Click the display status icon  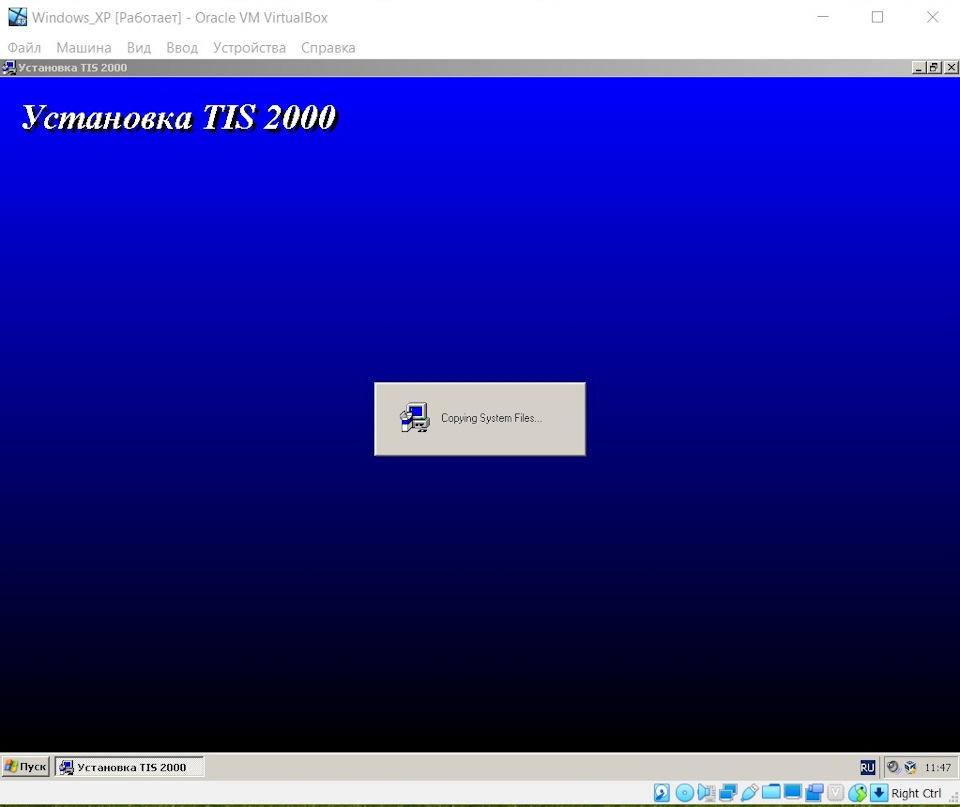point(792,791)
